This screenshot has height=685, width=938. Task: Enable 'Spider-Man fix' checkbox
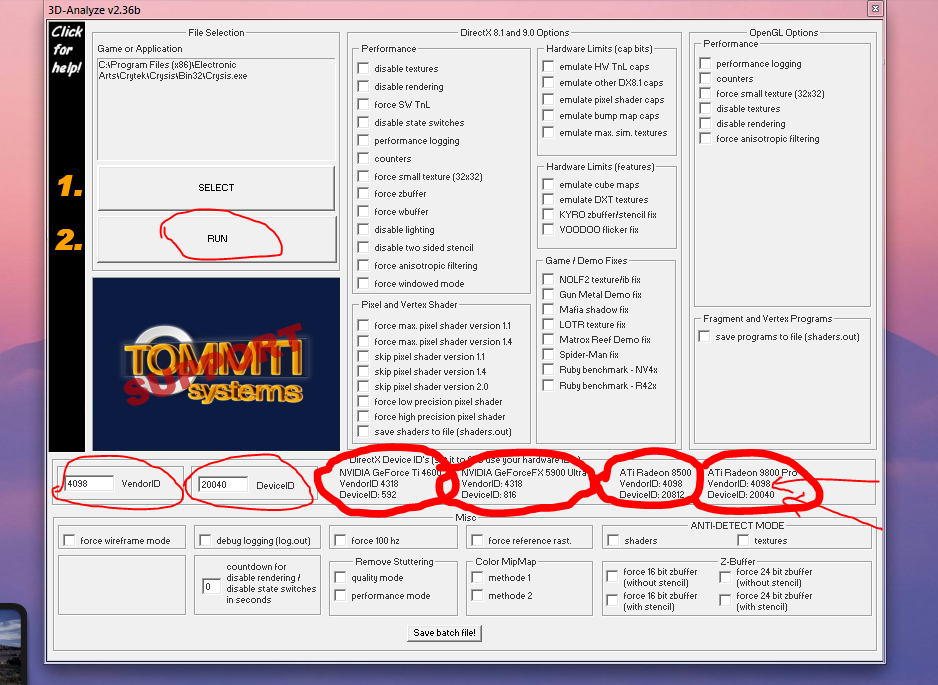(548, 354)
